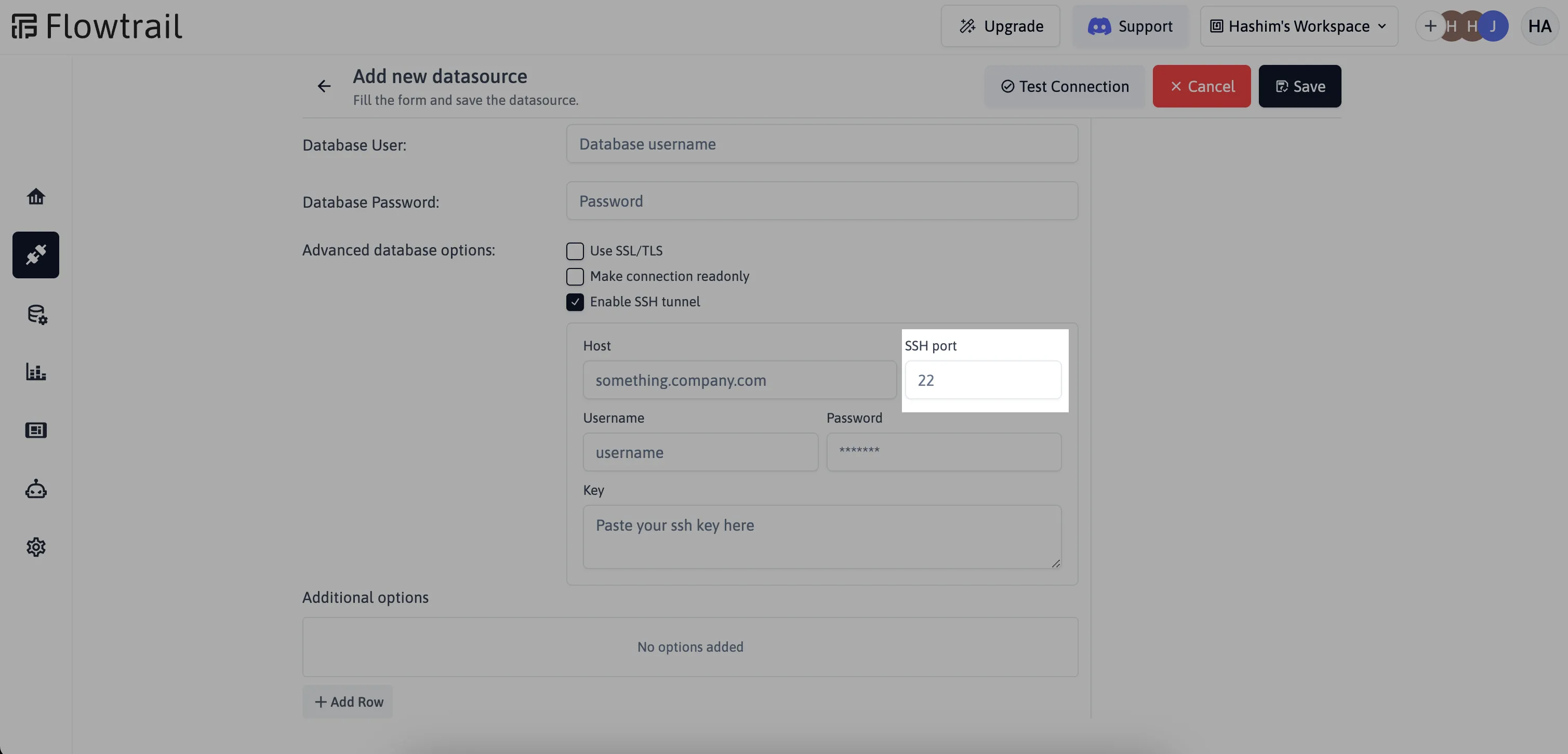The height and width of the screenshot is (754, 1568).
Task: Open the Reports bar chart icon
Action: (x=36, y=372)
